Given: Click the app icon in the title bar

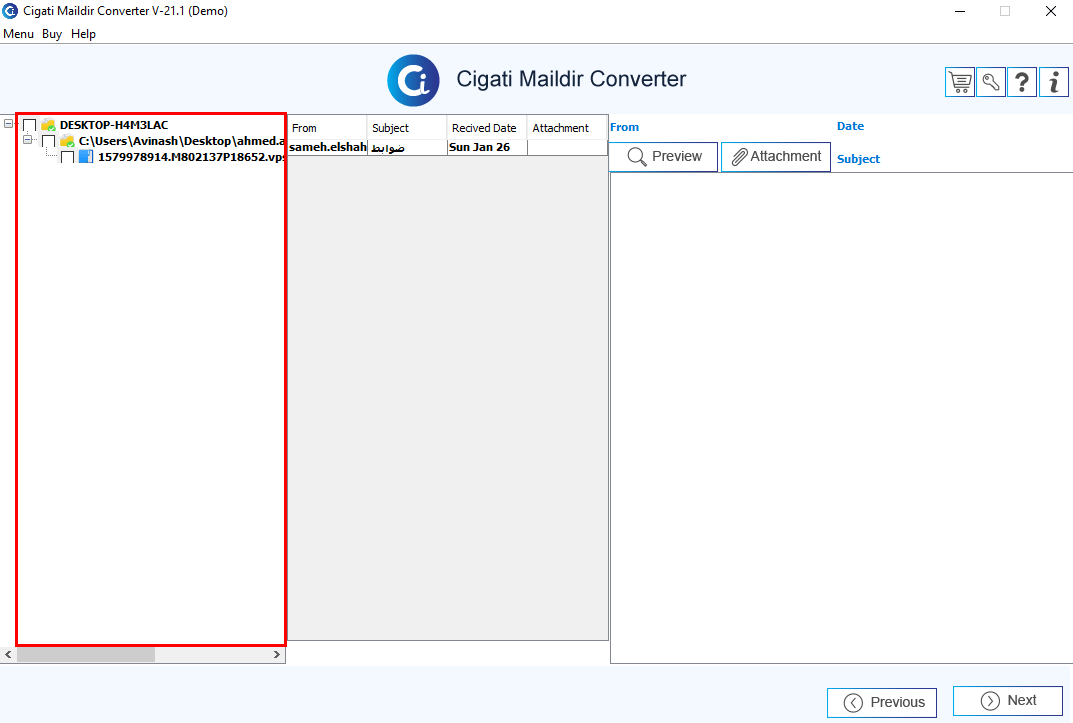Looking at the screenshot, I should click(x=10, y=11).
